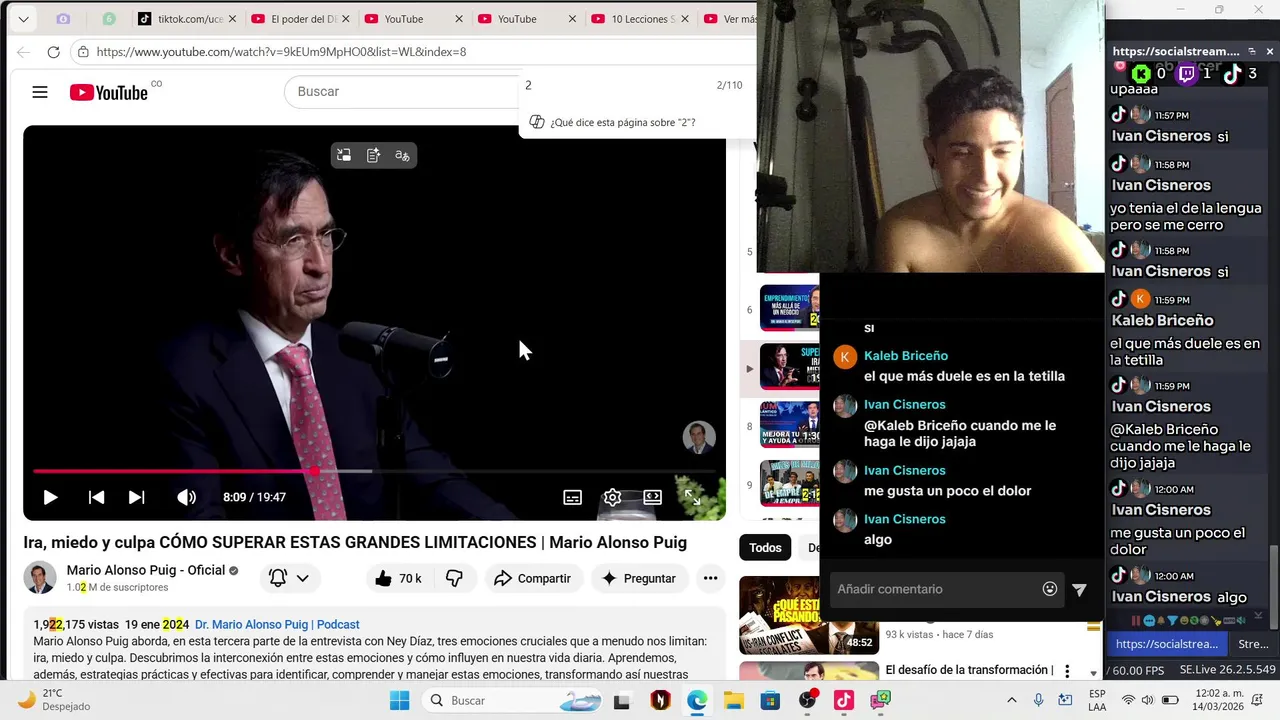Open El desafío de la transformación video title

(x=969, y=670)
